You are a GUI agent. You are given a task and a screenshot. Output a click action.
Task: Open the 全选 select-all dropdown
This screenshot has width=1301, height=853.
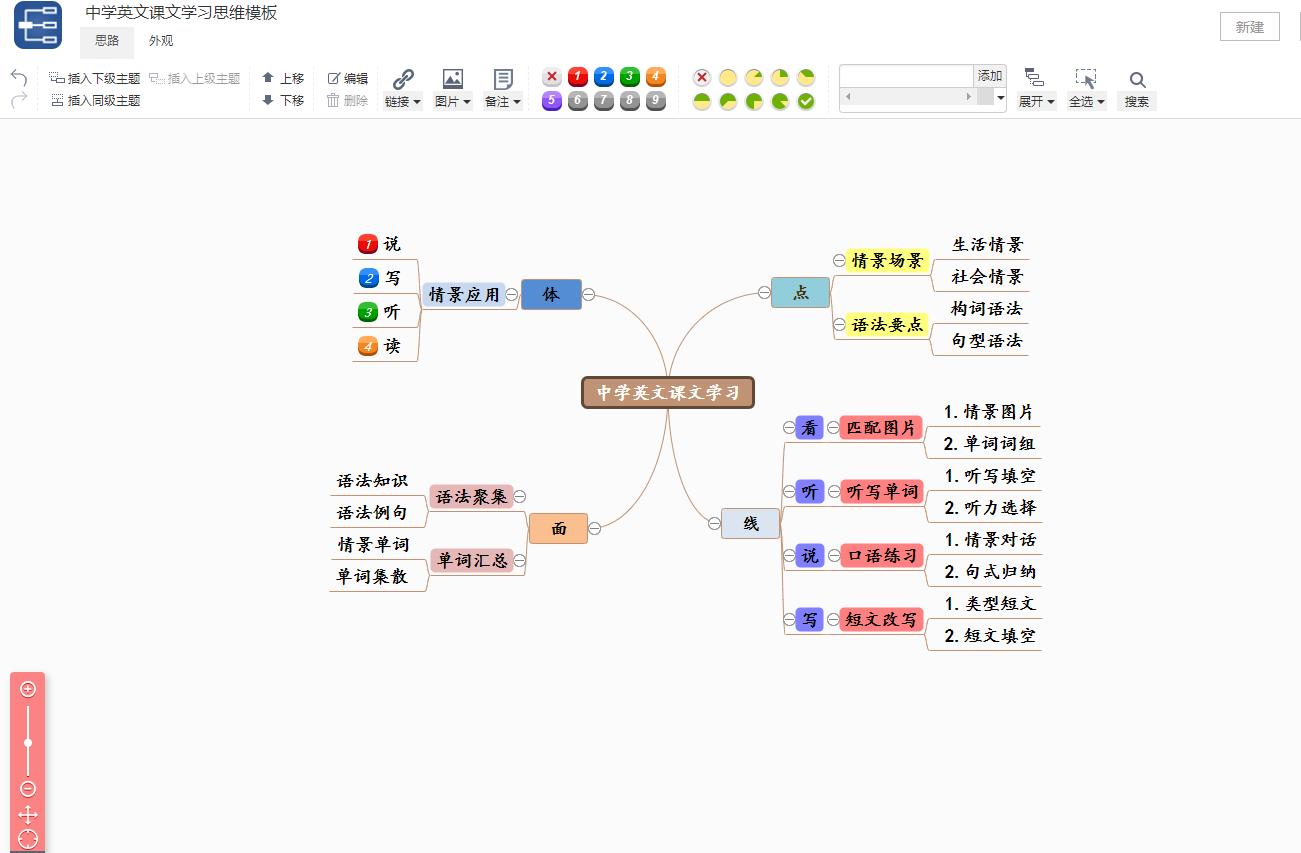tap(1086, 101)
